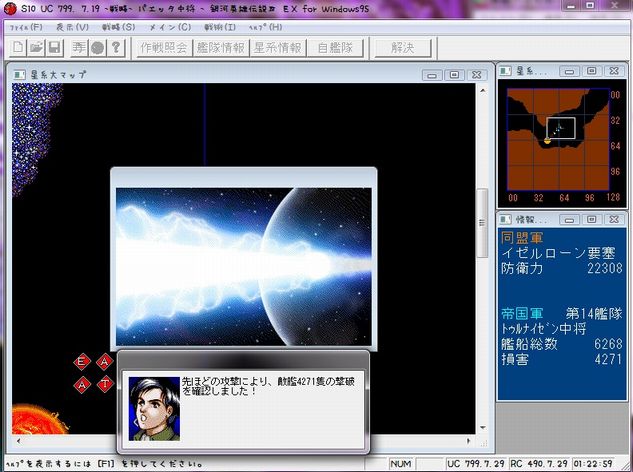The width and height of the screenshot is (633, 472).
Task: Click the 星系情報 toolbar button
Action: (x=278, y=48)
